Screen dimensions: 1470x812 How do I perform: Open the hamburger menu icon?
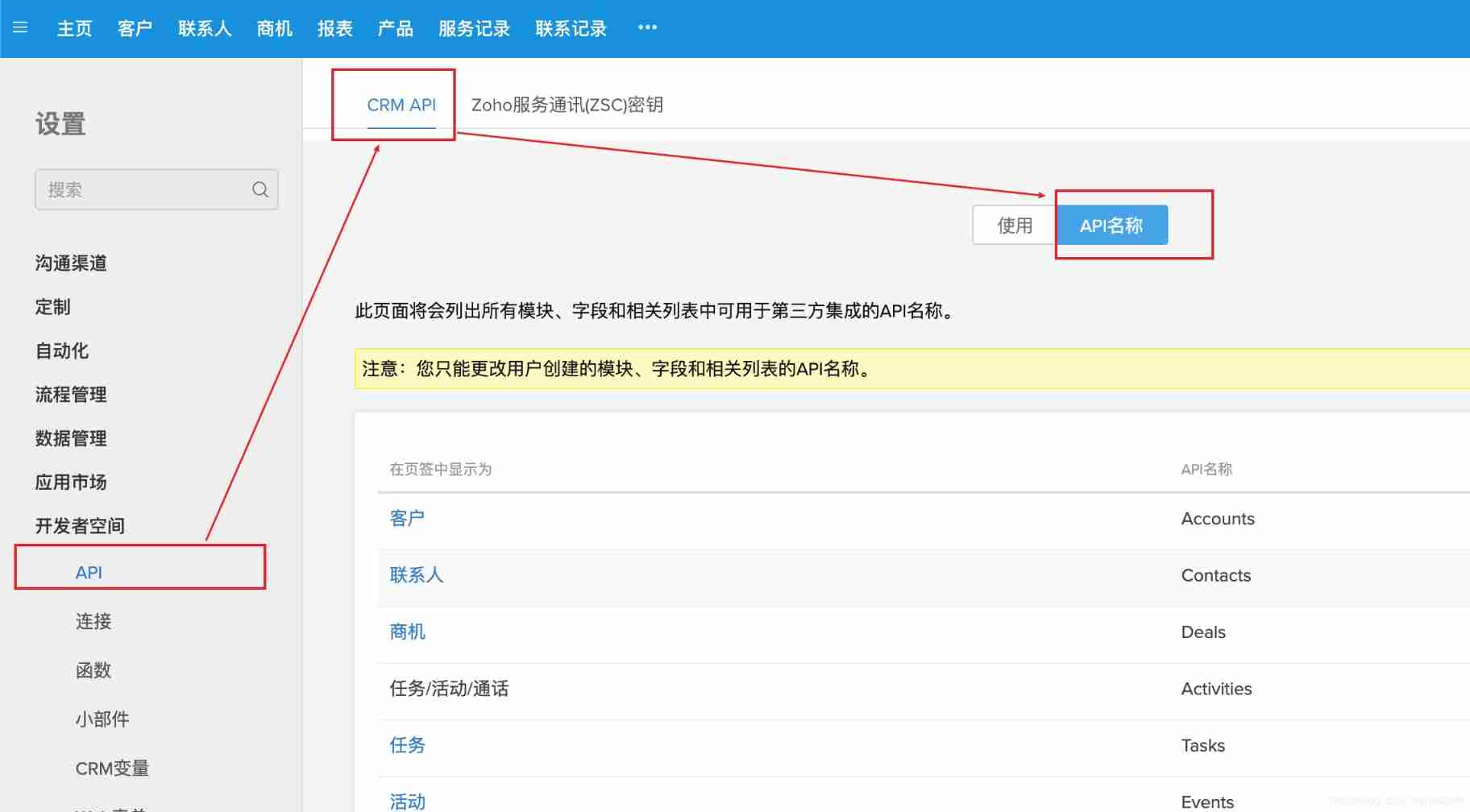pos(20,28)
